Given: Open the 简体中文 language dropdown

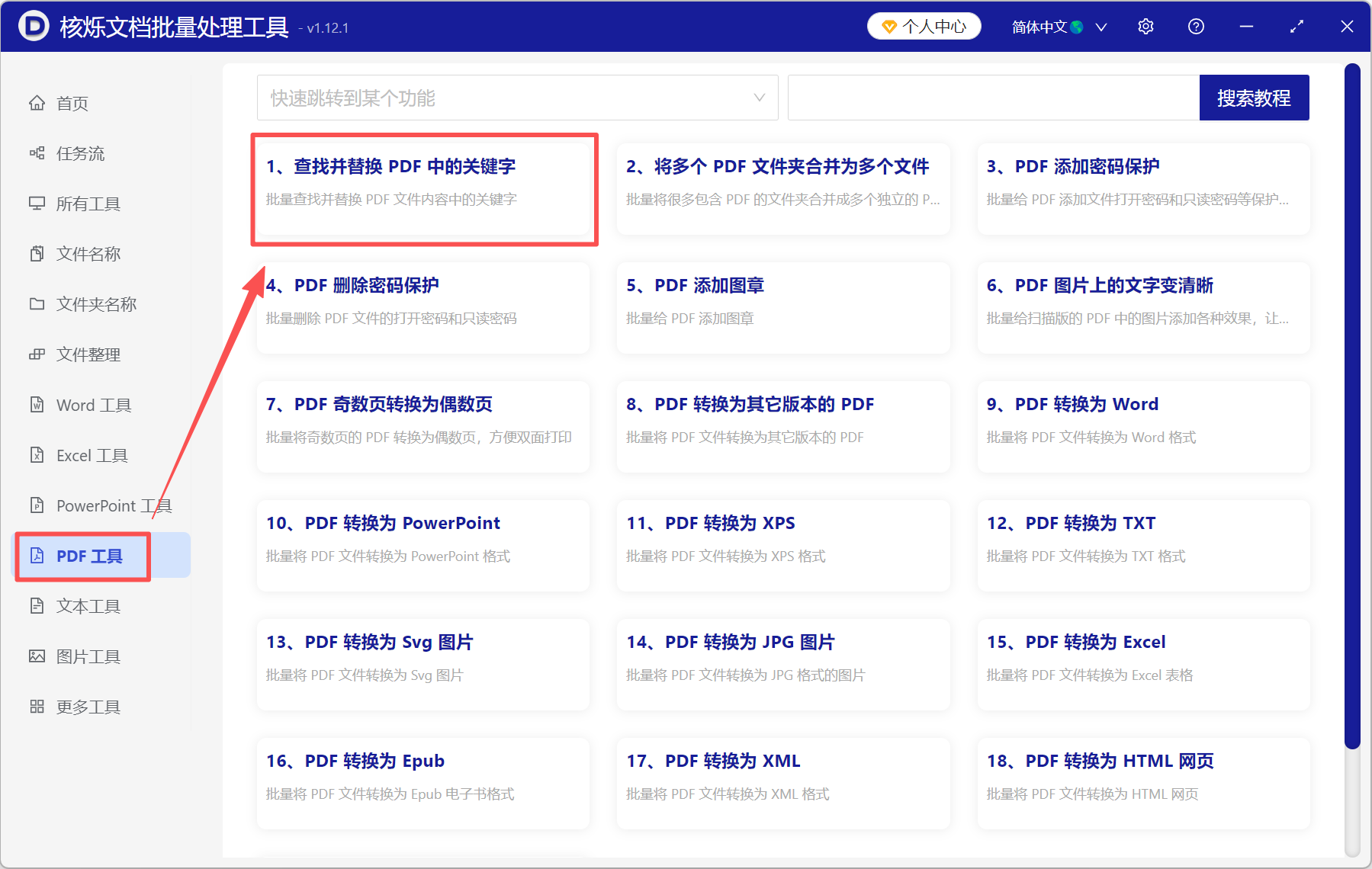Looking at the screenshot, I should pos(1057,26).
